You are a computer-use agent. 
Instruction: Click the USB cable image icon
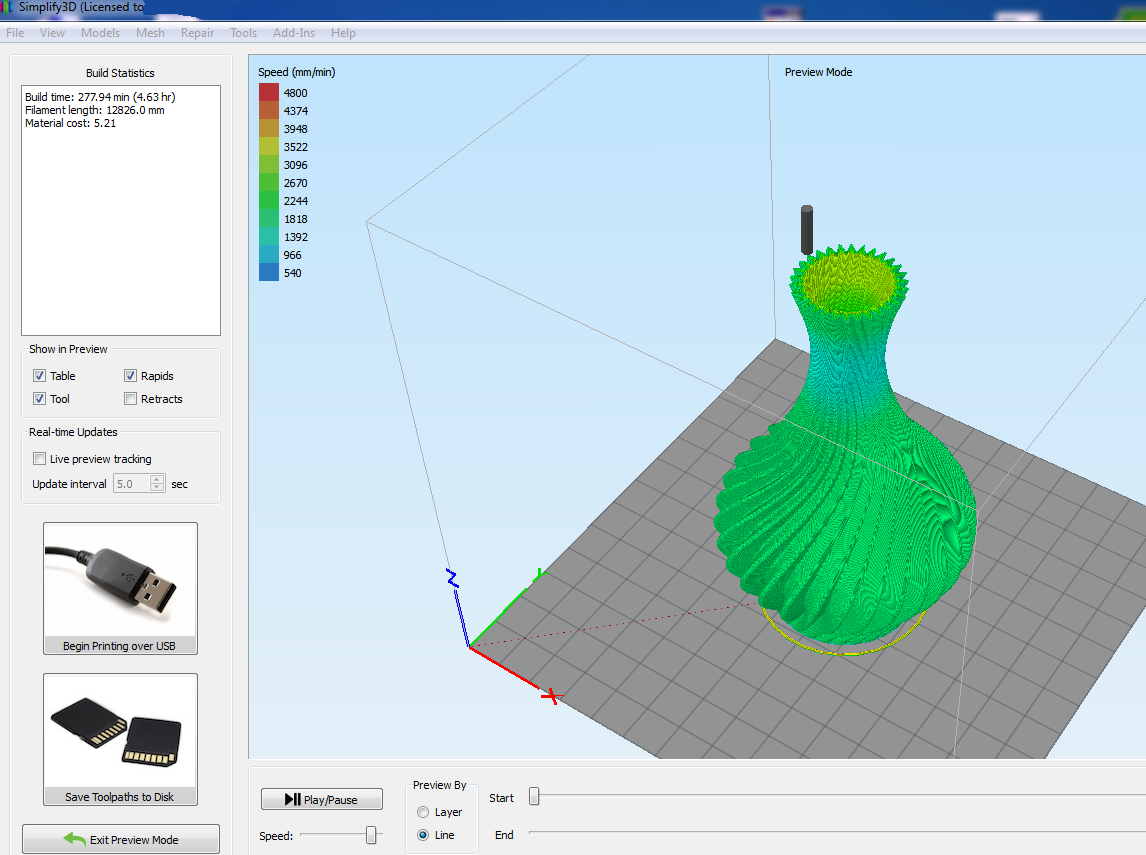(x=120, y=580)
